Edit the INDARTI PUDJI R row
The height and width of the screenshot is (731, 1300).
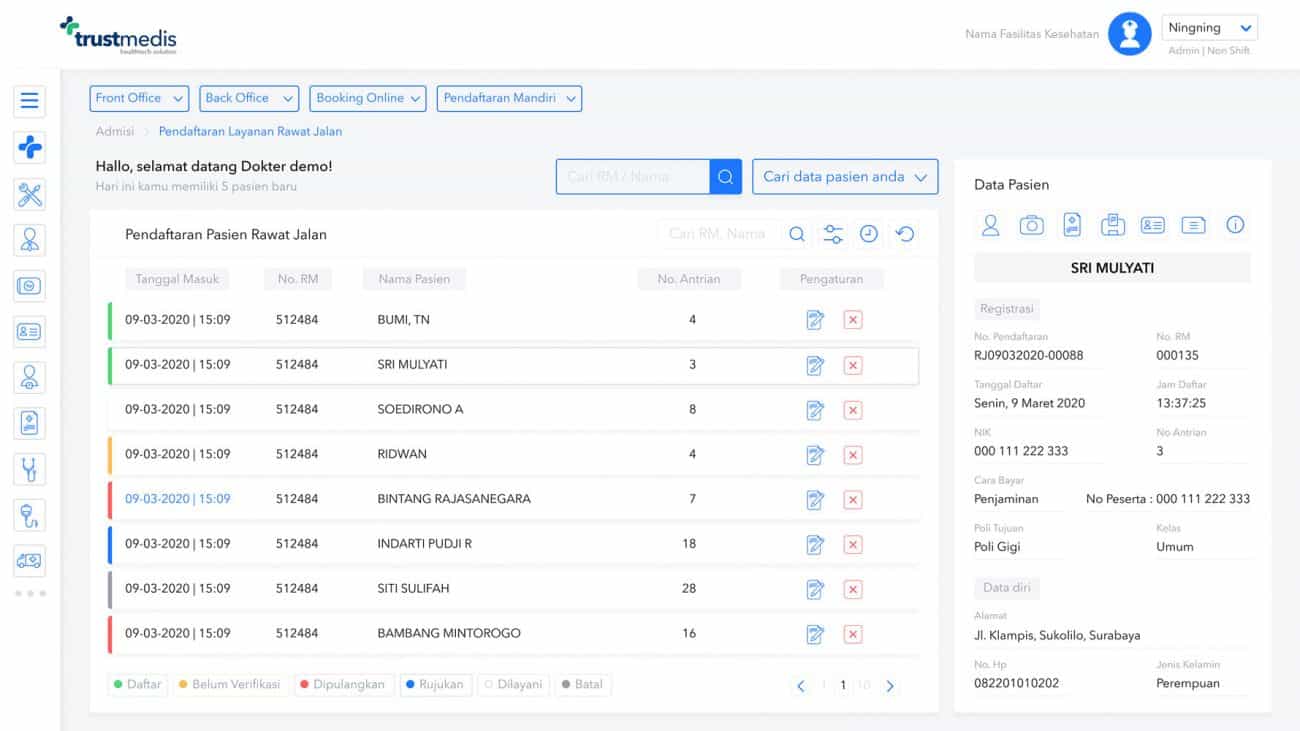coord(815,544)
